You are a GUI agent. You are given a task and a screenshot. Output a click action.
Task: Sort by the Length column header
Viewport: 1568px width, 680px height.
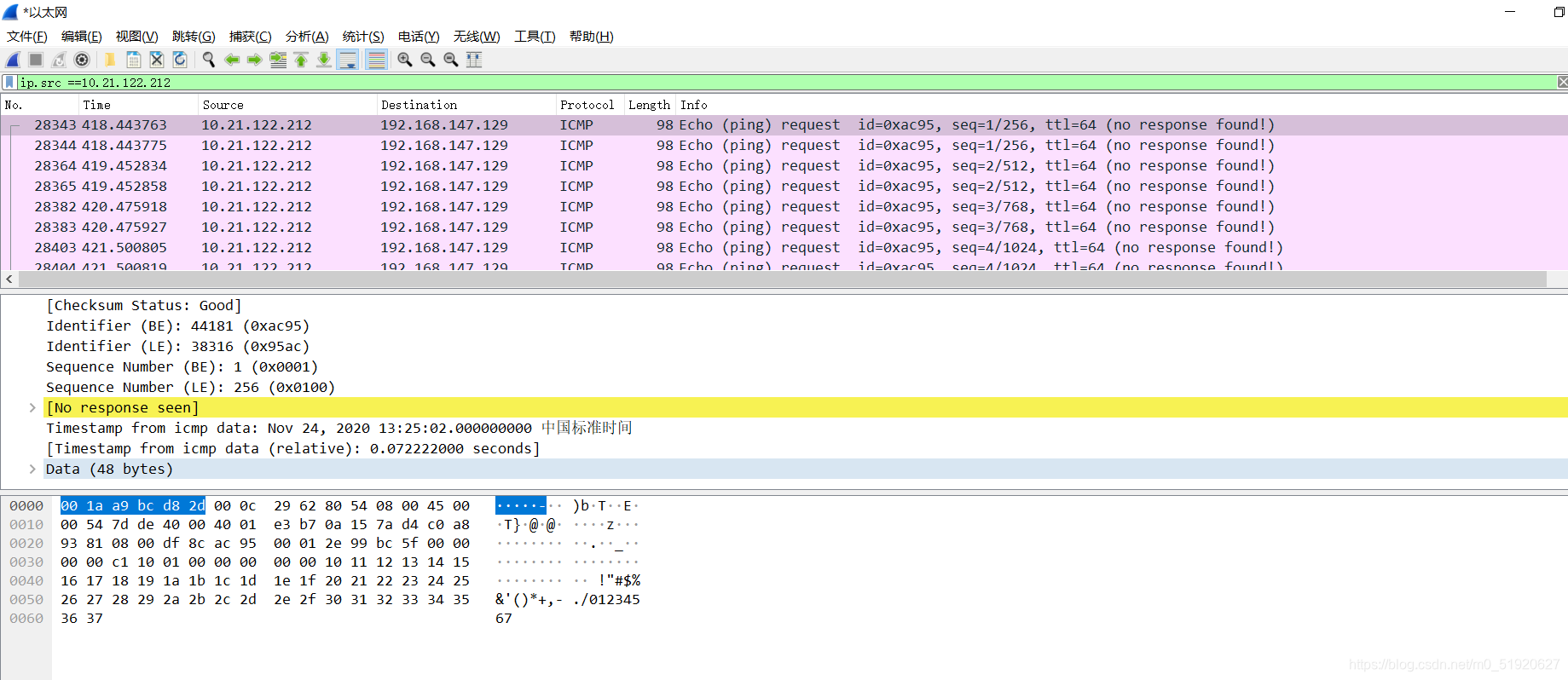(650, 105)
